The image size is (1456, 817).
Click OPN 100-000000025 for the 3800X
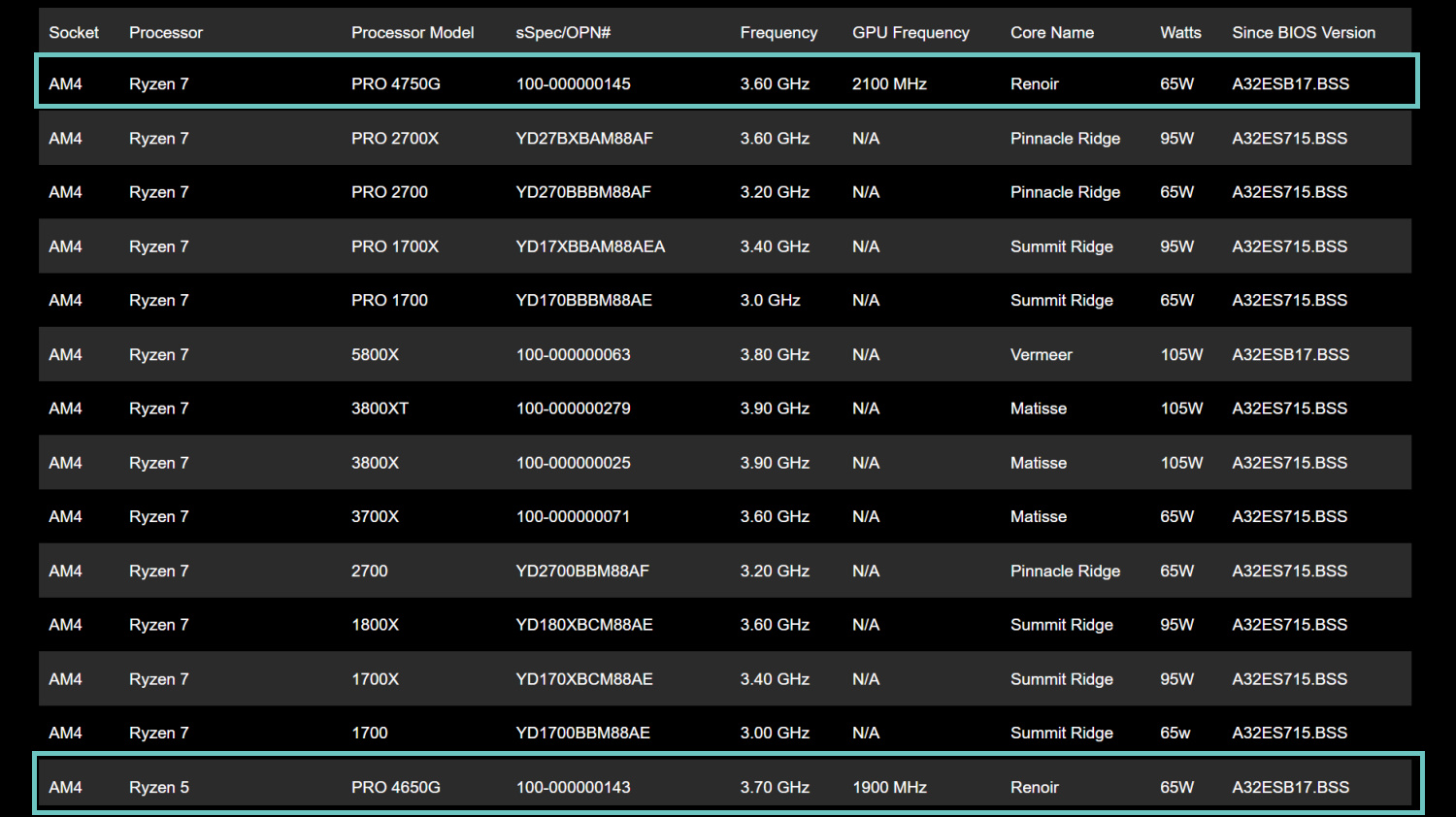[573, 463]
